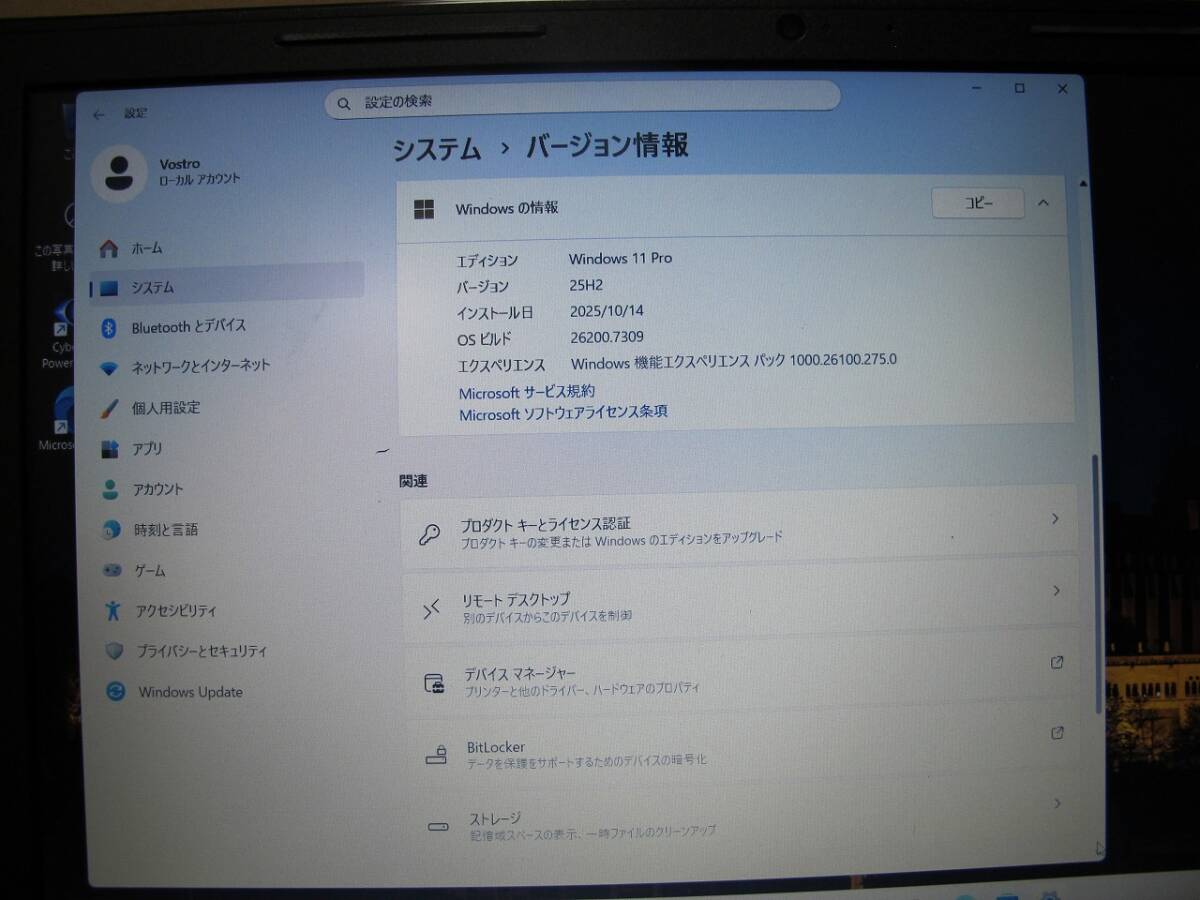Click the デバイス マネージャー icon

tap(434, 683)
